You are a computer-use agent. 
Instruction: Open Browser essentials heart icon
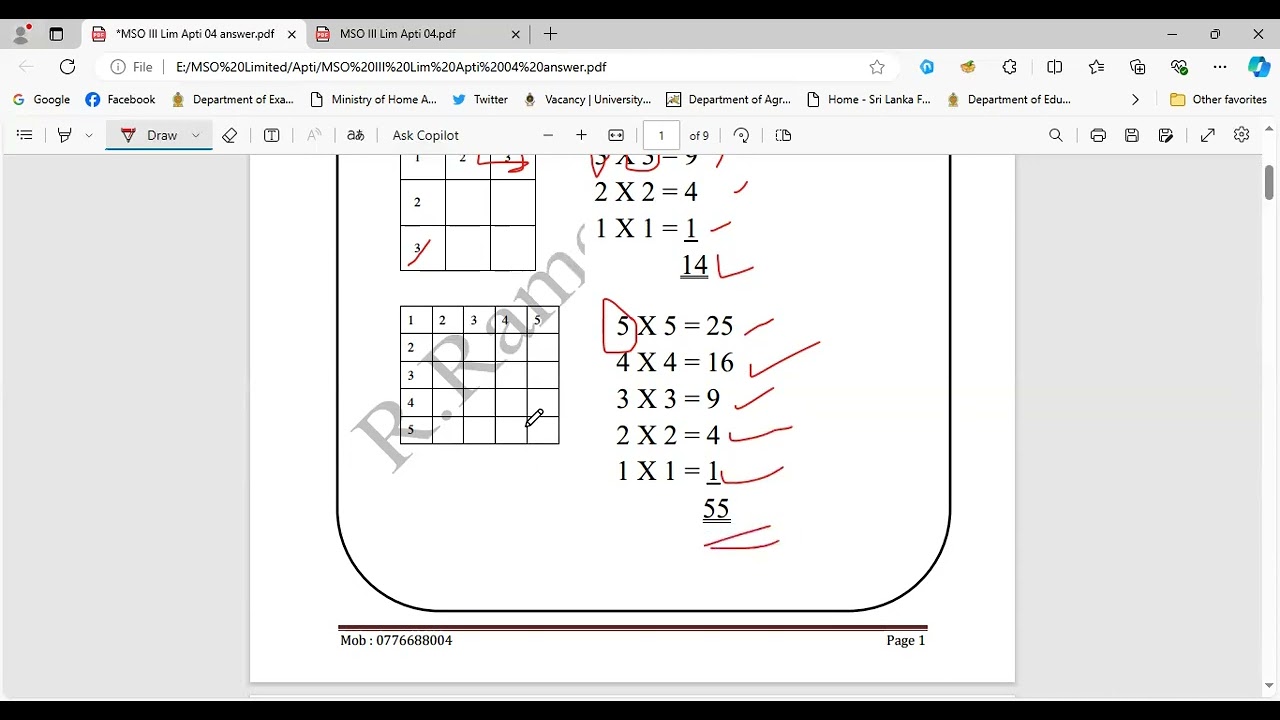coord(1179,67)
